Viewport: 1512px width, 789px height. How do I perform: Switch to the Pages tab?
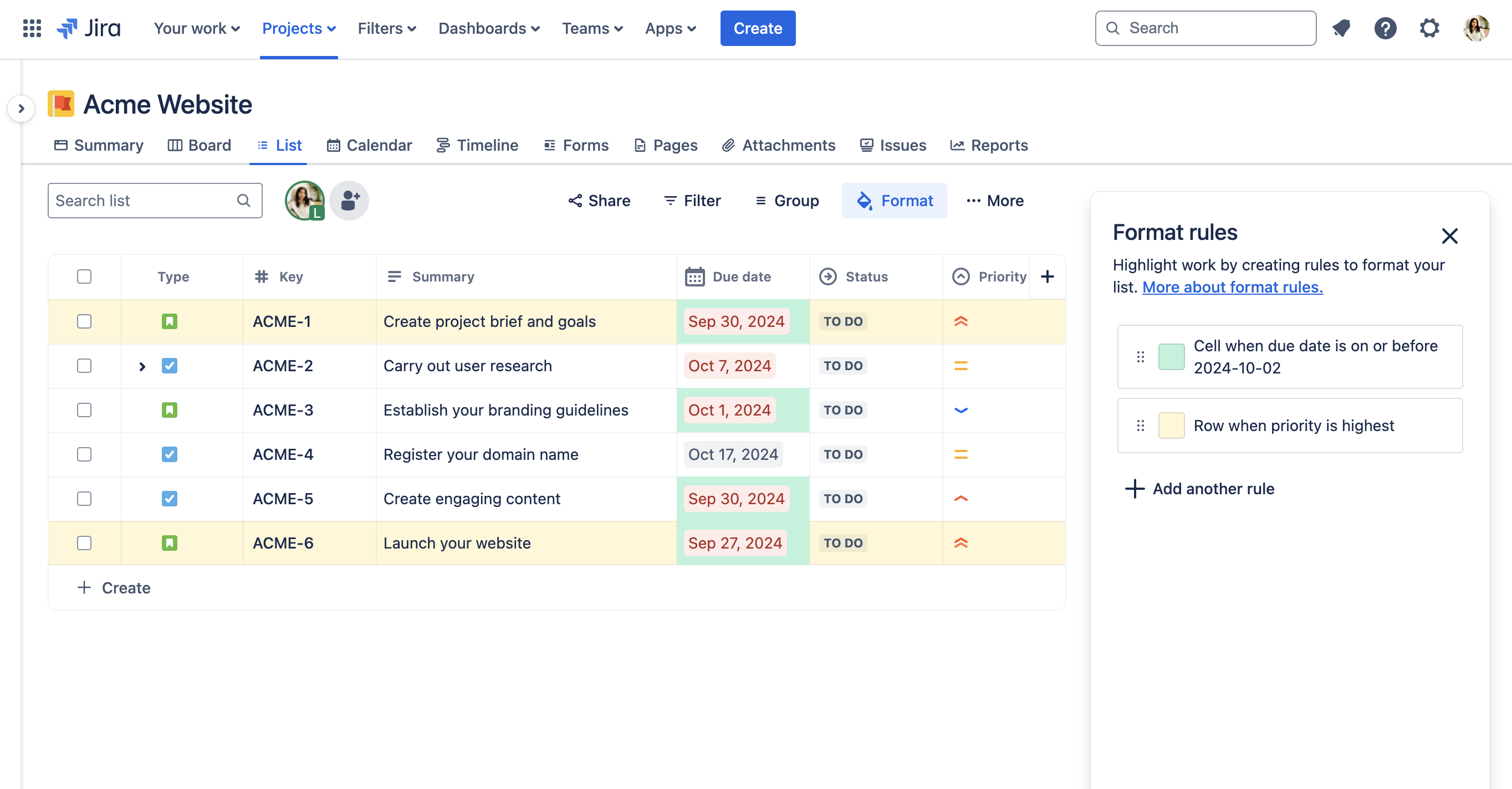[675, 145]
